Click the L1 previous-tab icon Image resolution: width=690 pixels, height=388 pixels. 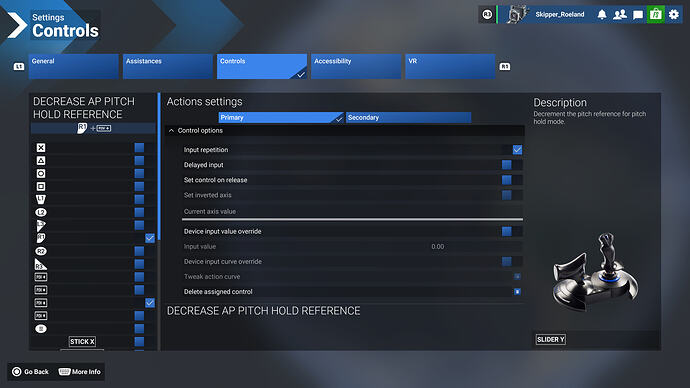[18, 66]
